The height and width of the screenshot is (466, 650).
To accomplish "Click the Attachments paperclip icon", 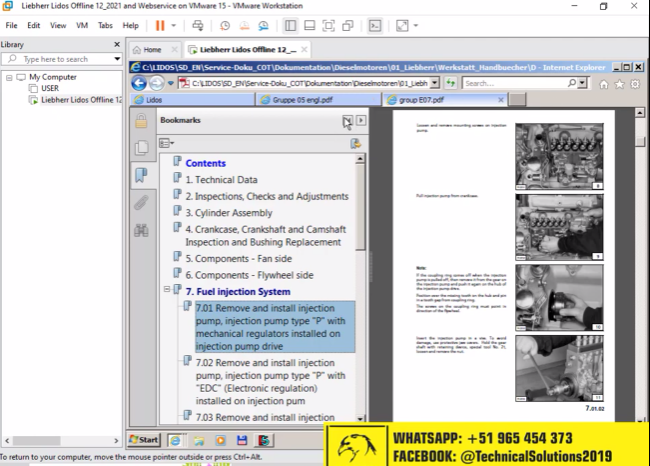I will 141,203.
